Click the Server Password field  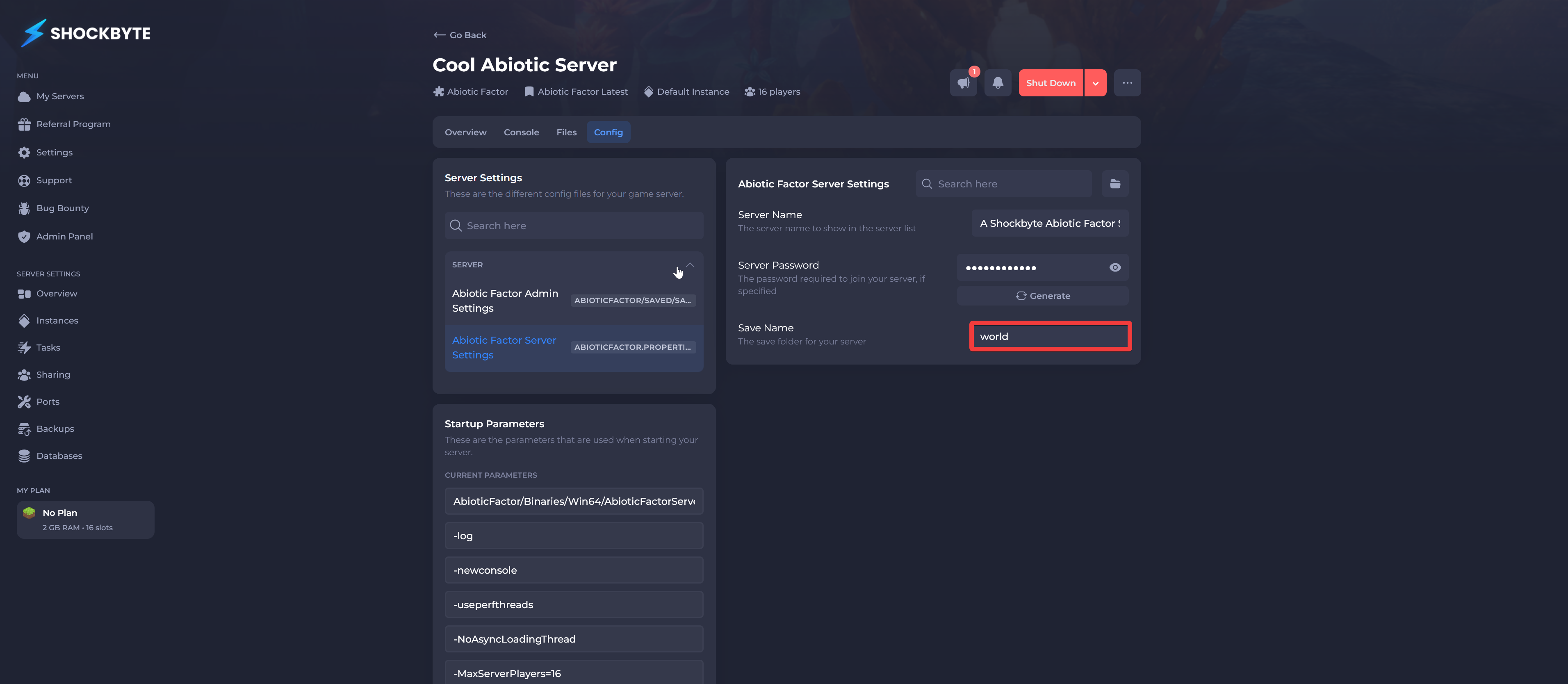[1042, 268]
